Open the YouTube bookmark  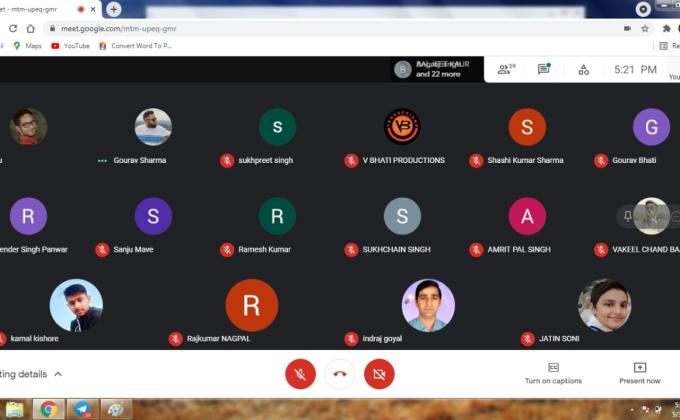70,45
